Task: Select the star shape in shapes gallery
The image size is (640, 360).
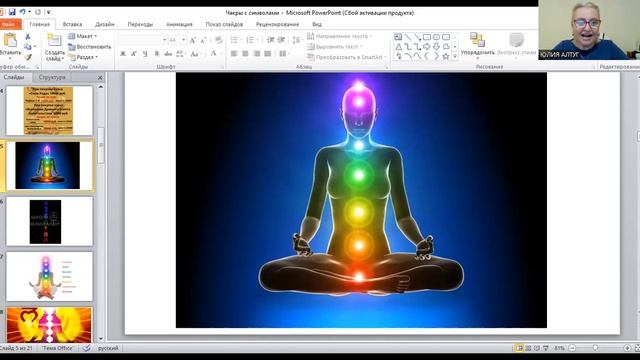Action: (x=446, y=56)
